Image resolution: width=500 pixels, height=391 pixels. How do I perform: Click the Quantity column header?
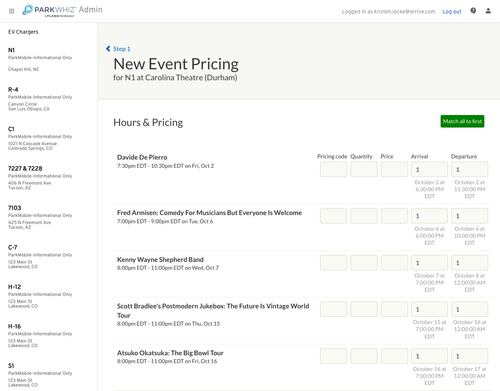(x=361, y=156)
